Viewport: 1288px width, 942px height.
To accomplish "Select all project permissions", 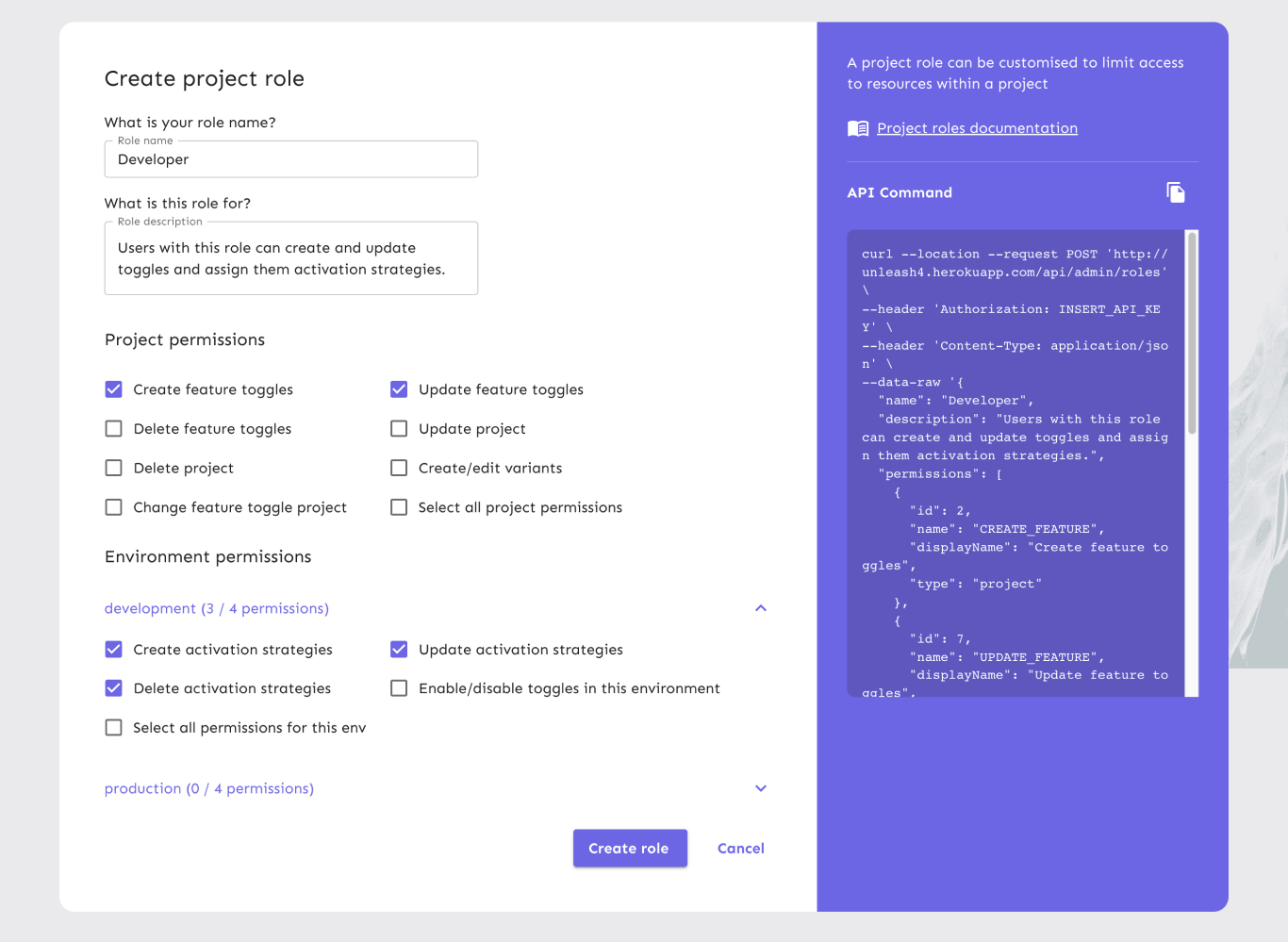I will click(x=399, y=506).
